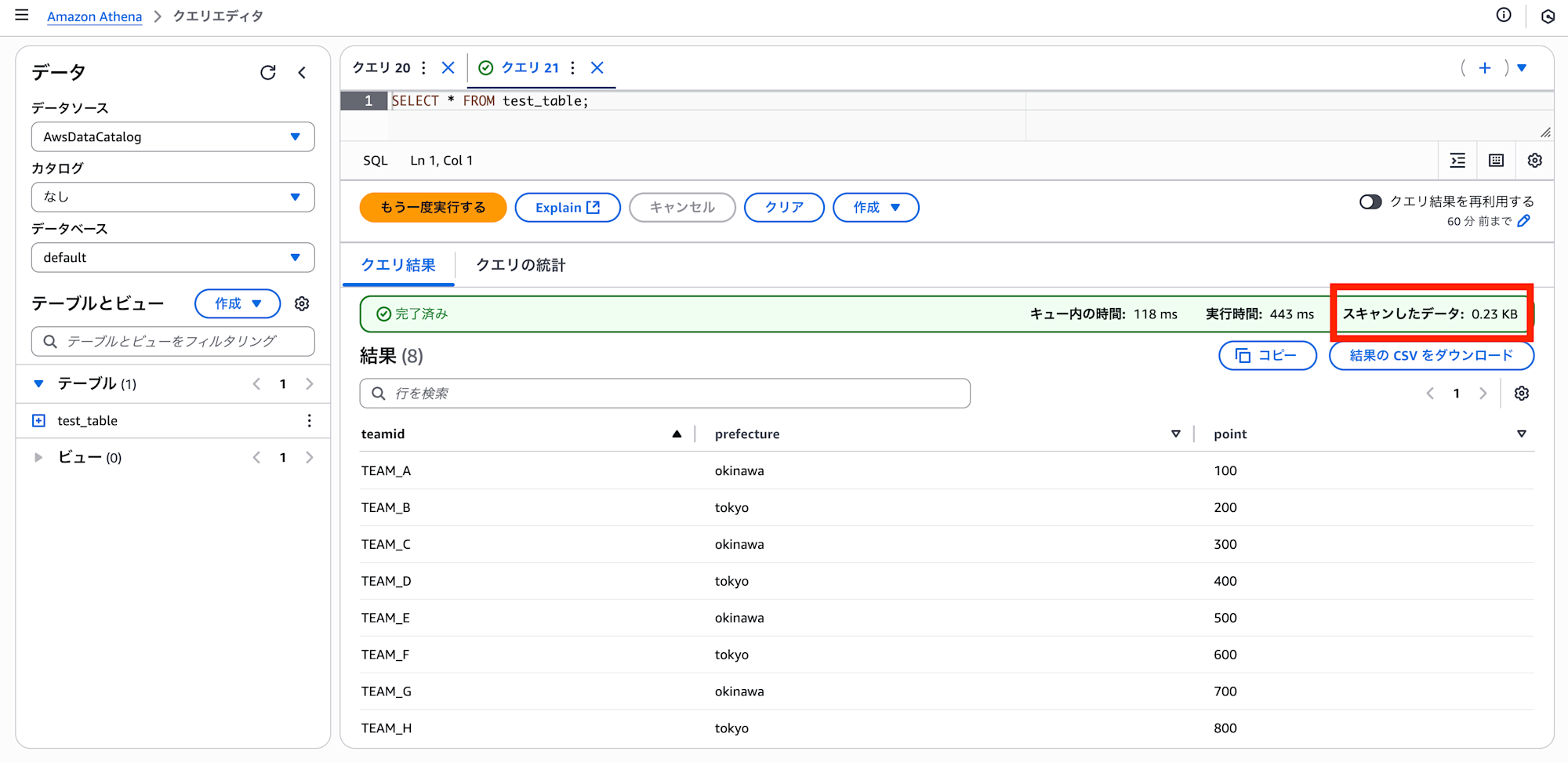This screenshot has width=1568, height=762.
Task: Switch to クエリ 20 tab
Action: tap(381, 67)
